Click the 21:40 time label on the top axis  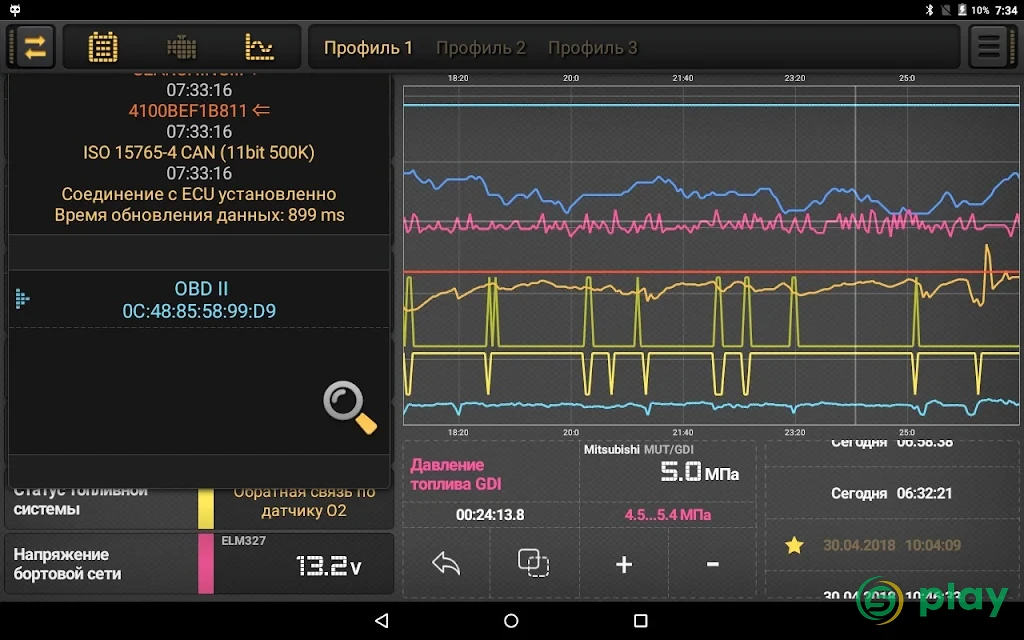pyautogui.click(x=682, y=78)
